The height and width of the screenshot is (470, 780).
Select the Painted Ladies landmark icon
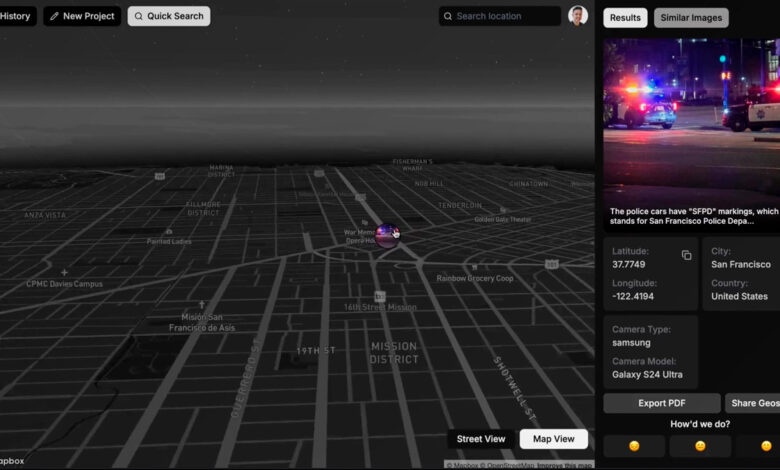169,232
